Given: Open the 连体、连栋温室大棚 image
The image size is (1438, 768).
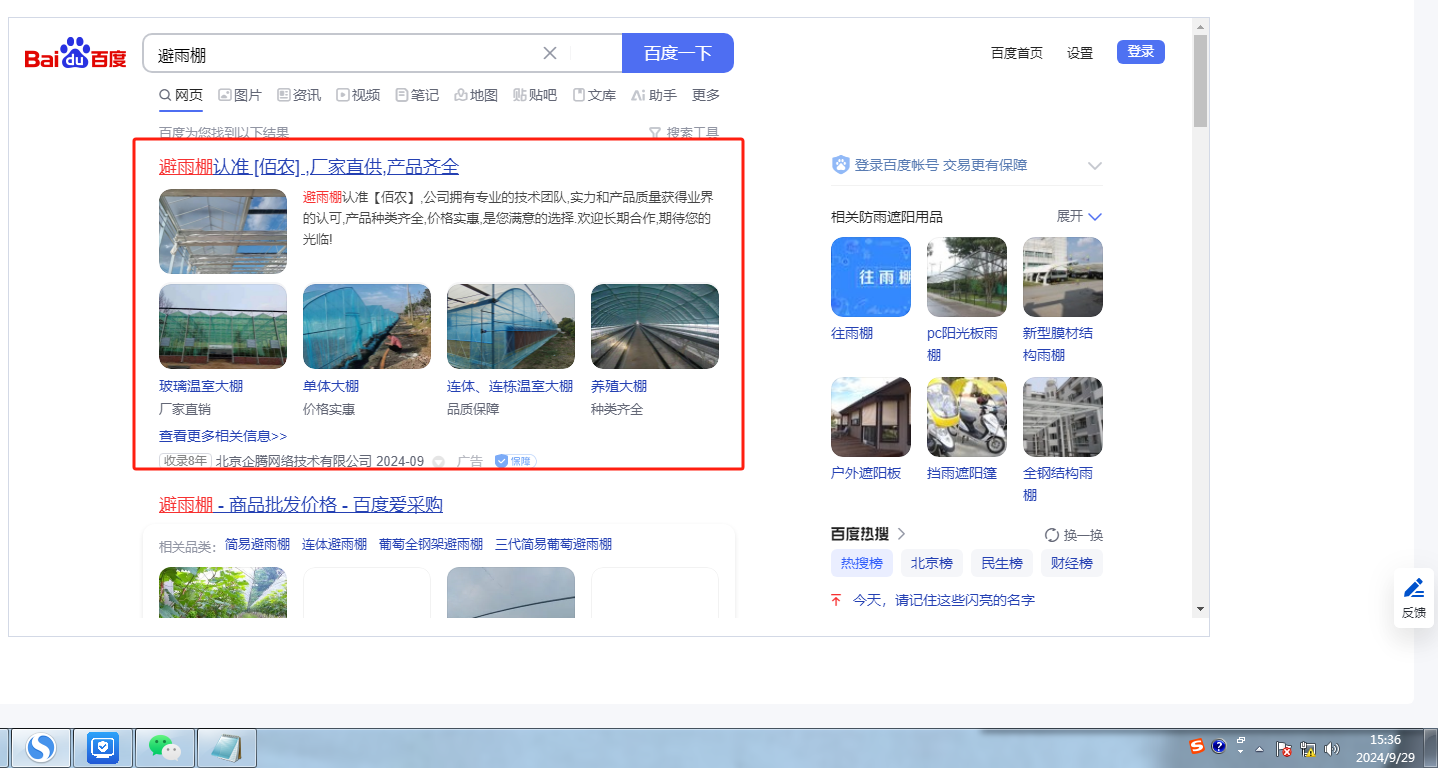Looking at the screenshot, I should pos(511,326).
